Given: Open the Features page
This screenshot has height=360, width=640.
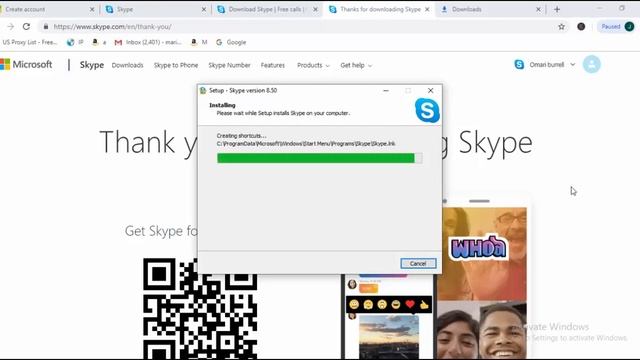Looking at the screenshot, I should coord(273,65).
